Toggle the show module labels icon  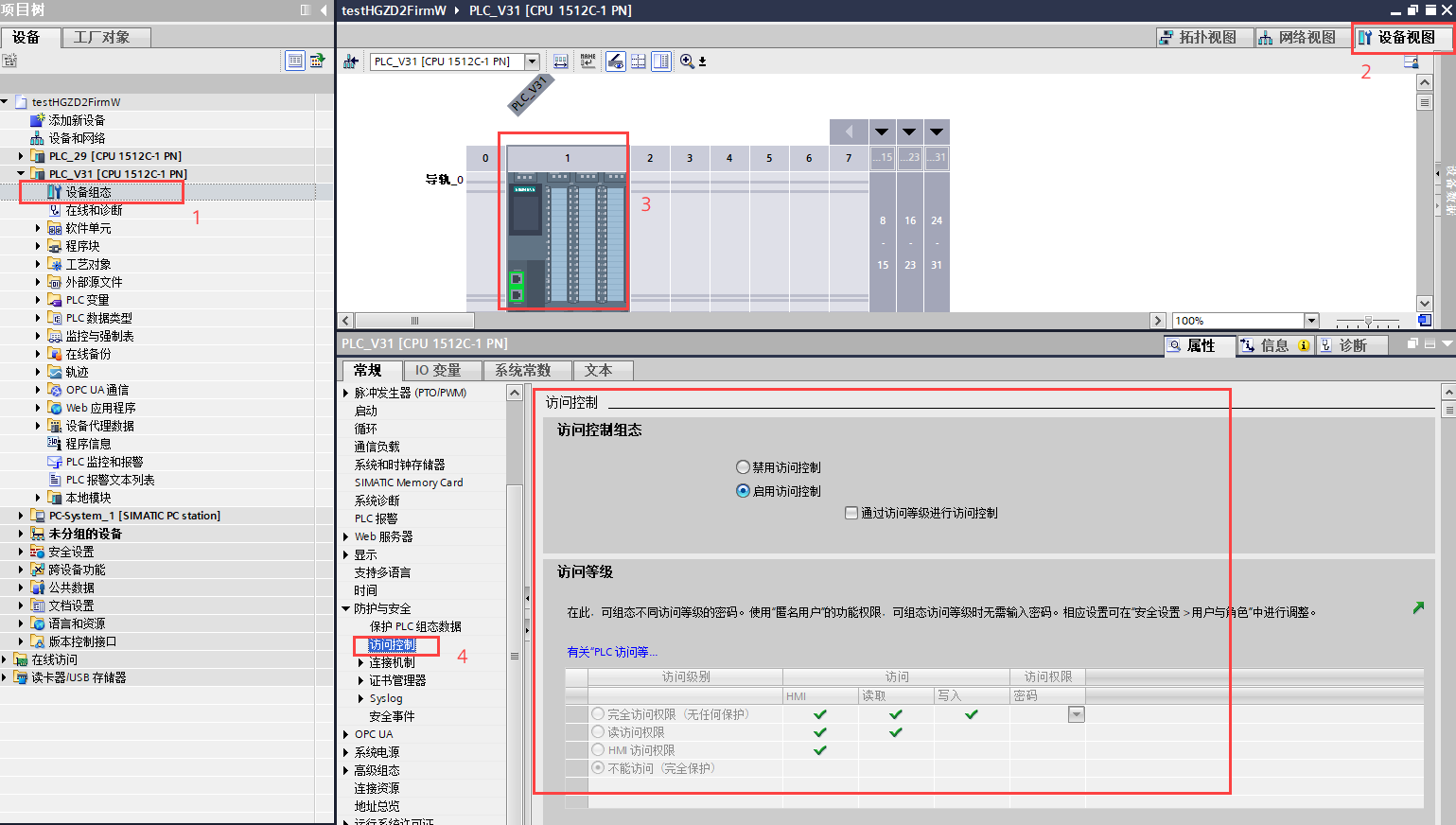[x=615, y=61]
